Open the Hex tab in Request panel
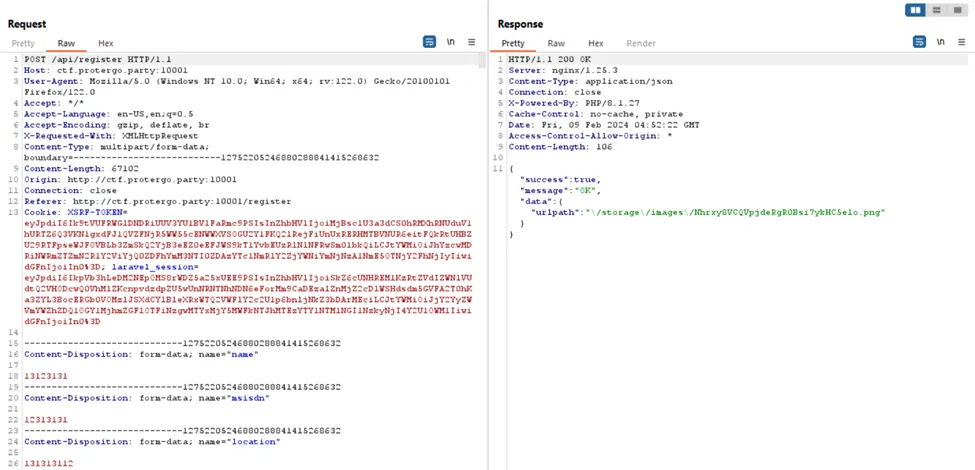The image size is (975, 470). click(105, 44)
